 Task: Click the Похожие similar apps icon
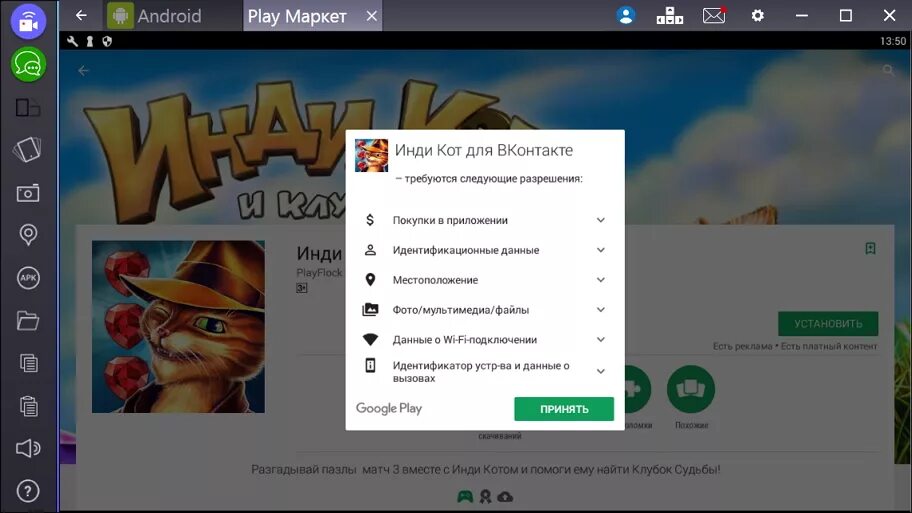691,389
